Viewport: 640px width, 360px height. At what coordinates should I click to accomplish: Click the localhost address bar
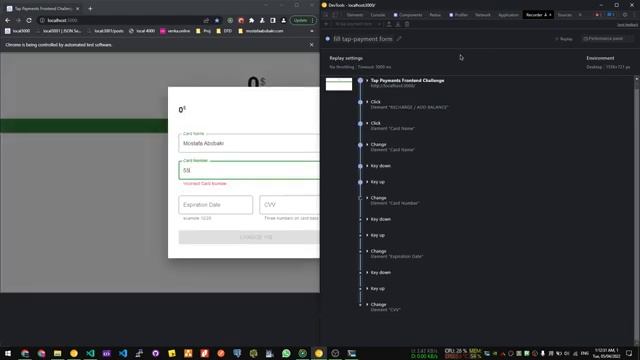122,20
